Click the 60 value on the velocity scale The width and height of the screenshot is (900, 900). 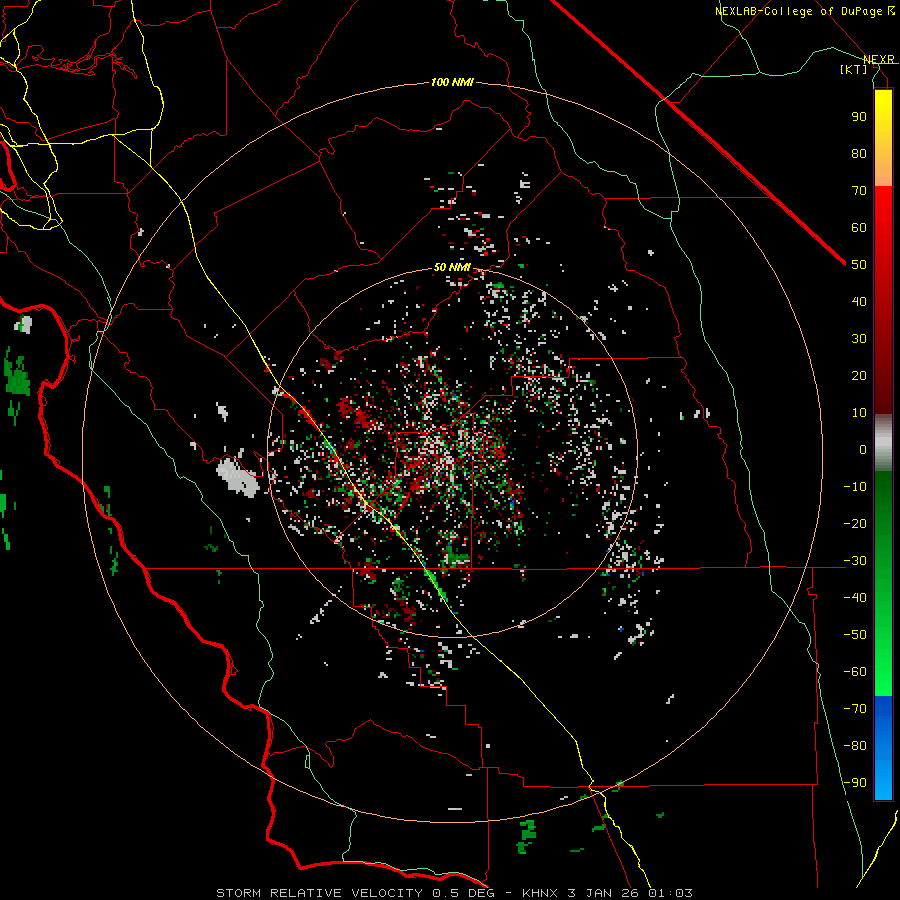tap(859, 227)
